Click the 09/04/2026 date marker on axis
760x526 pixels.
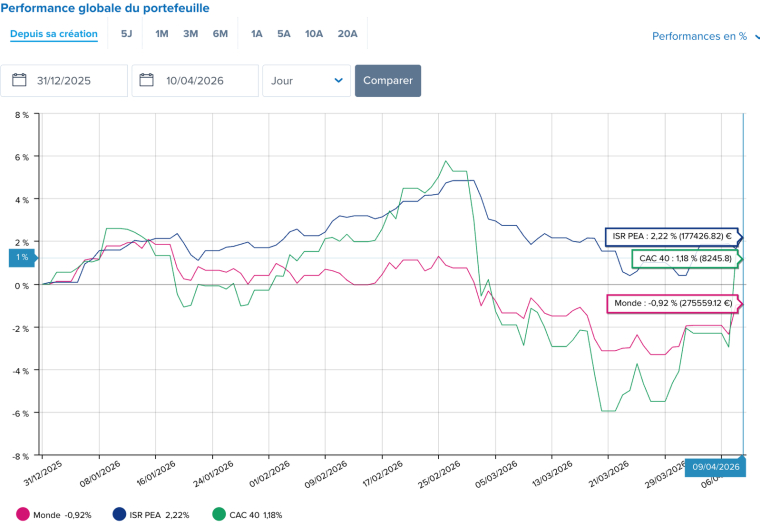pos(714,467)
